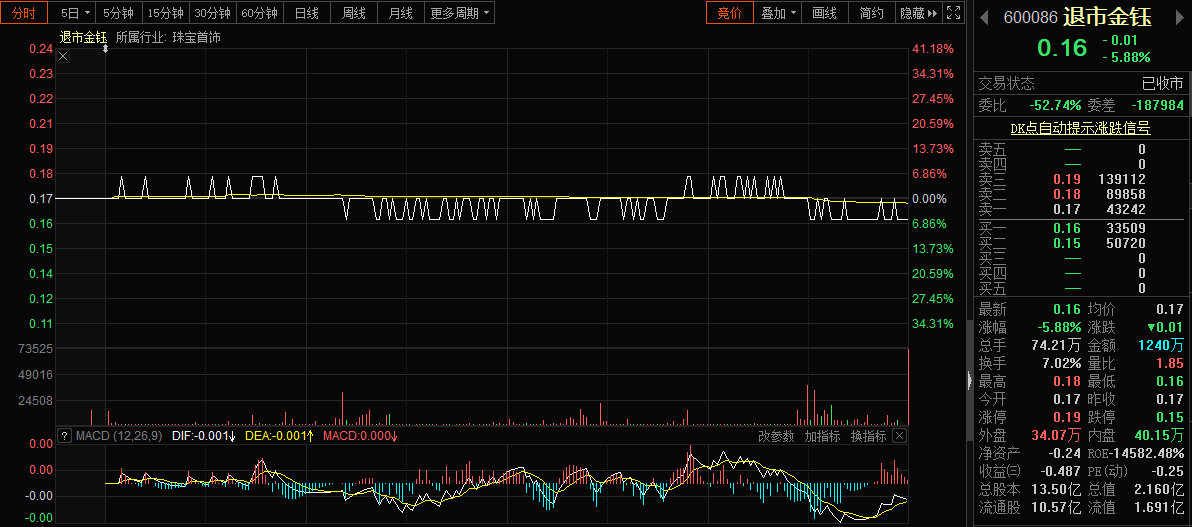Click 涨停 price 0.19
Image resolution: width=1192 pixels, height=527 pixels.
1067,417
